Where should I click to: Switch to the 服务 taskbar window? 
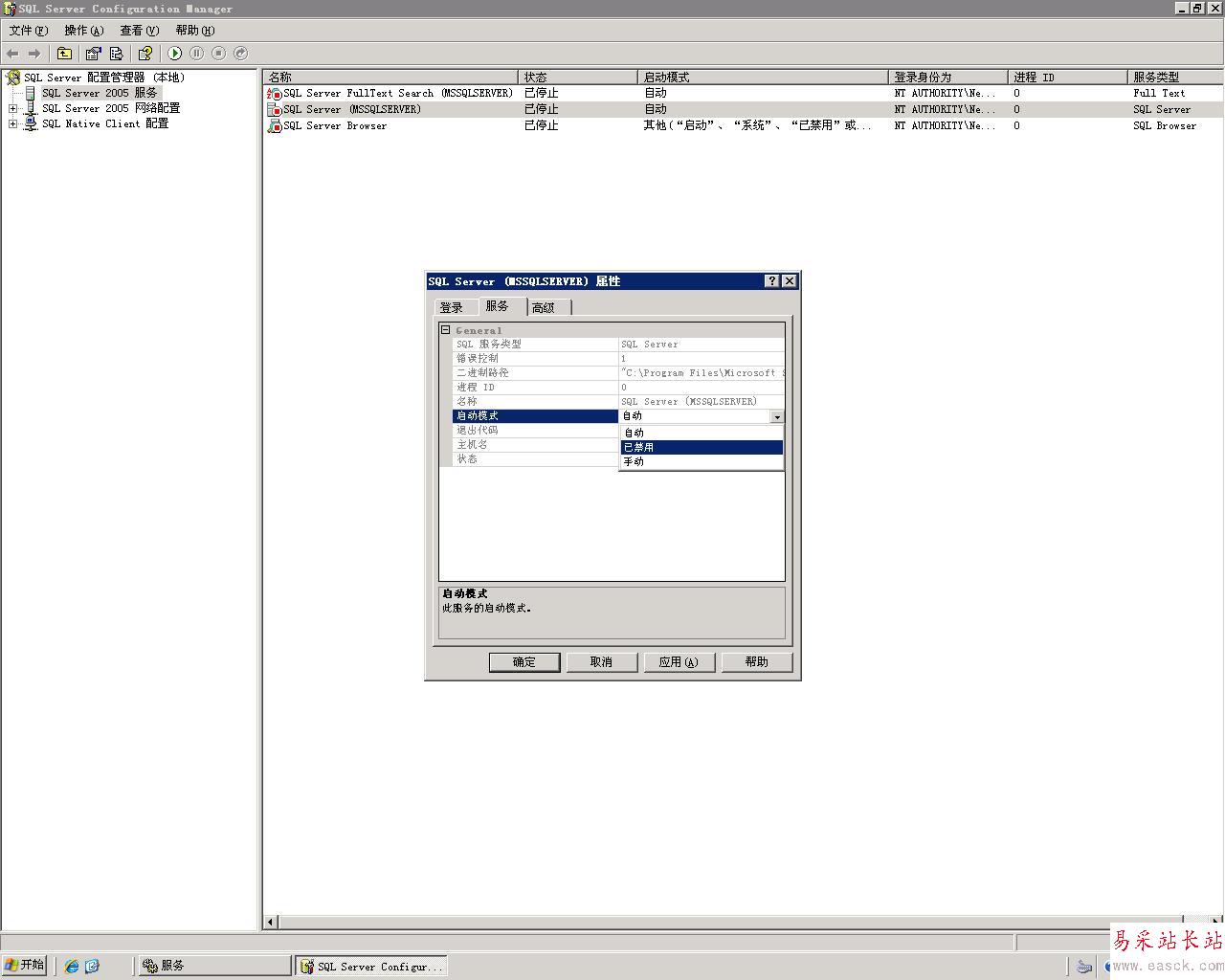(x=214, y=966)
